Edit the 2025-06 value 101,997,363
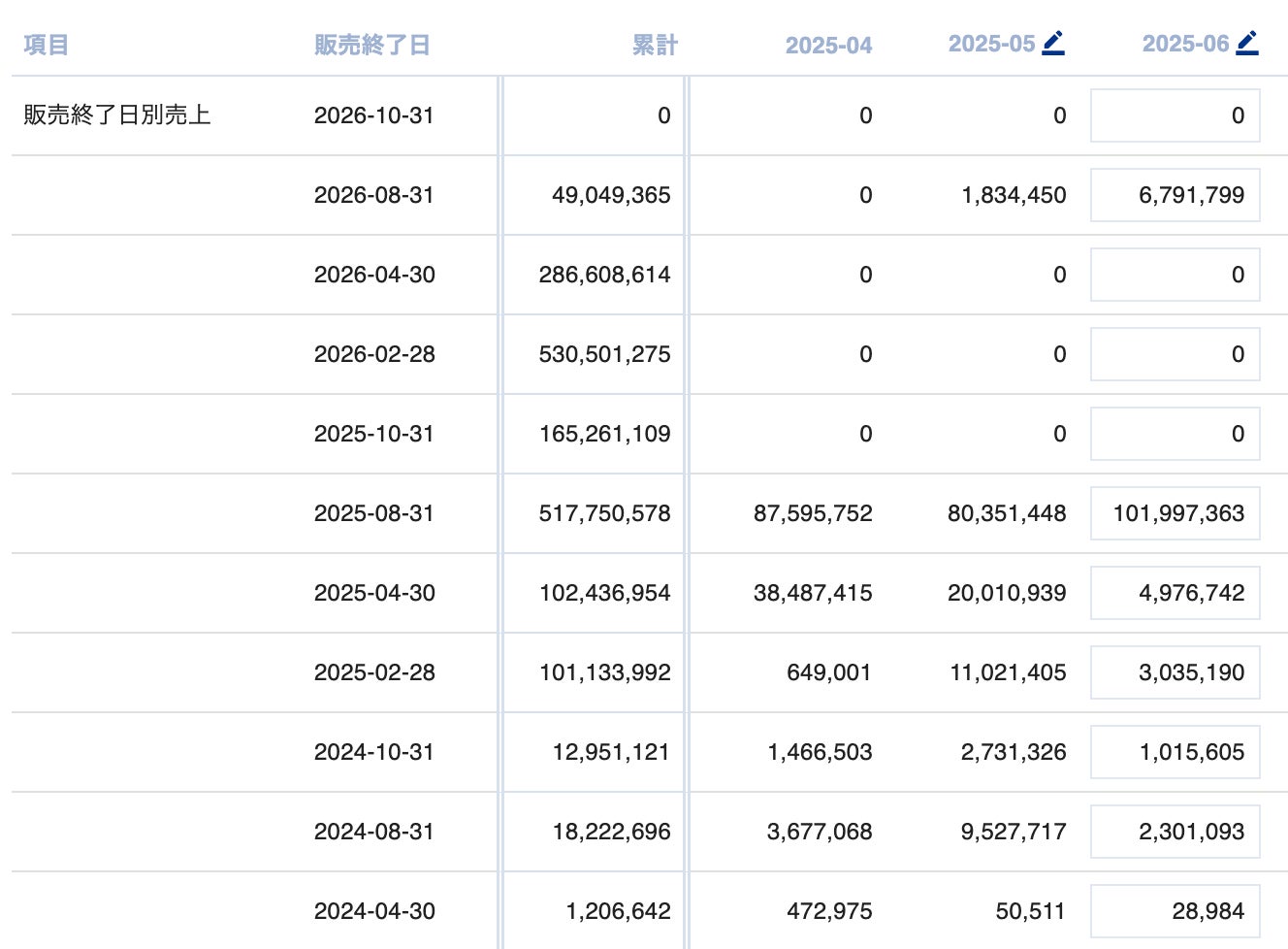The image size is (1288, 949). [1175, 513]
